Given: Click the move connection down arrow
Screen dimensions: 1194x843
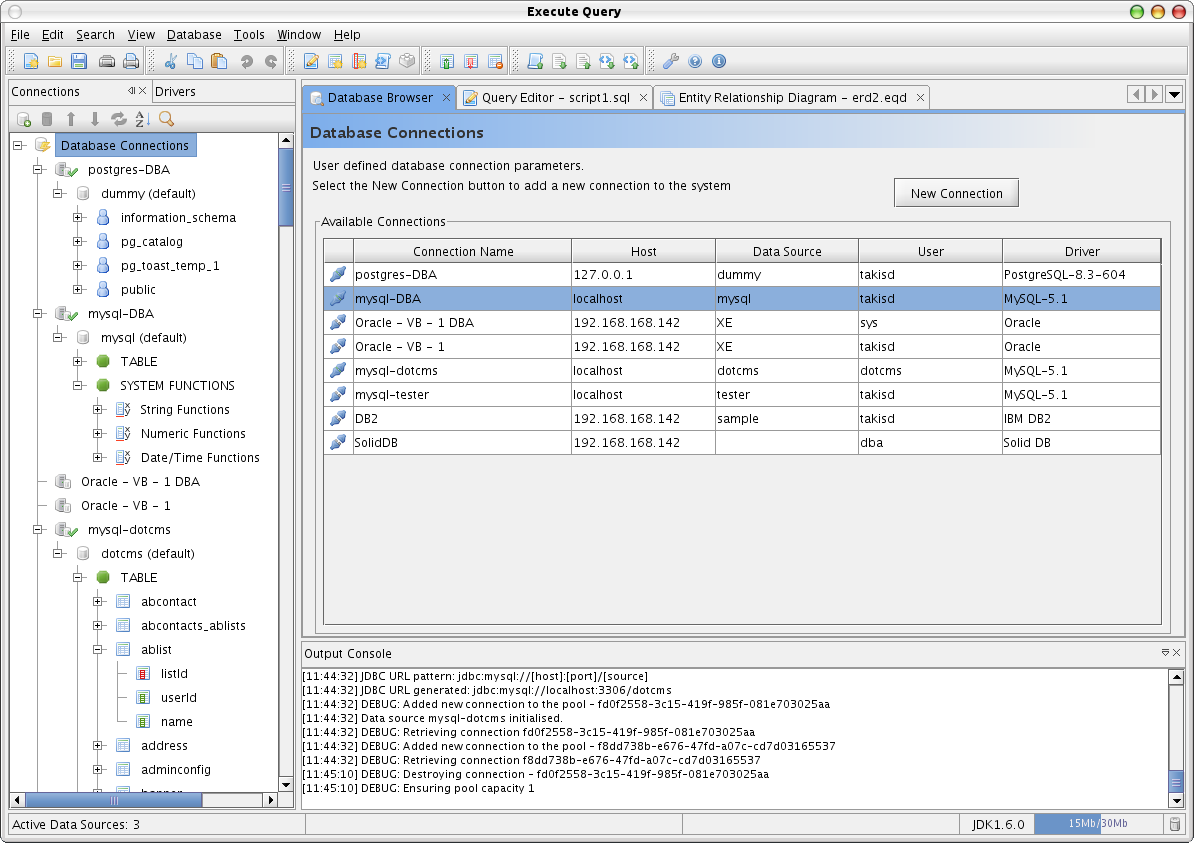Looking at the screenshot, I should (94, 119).
